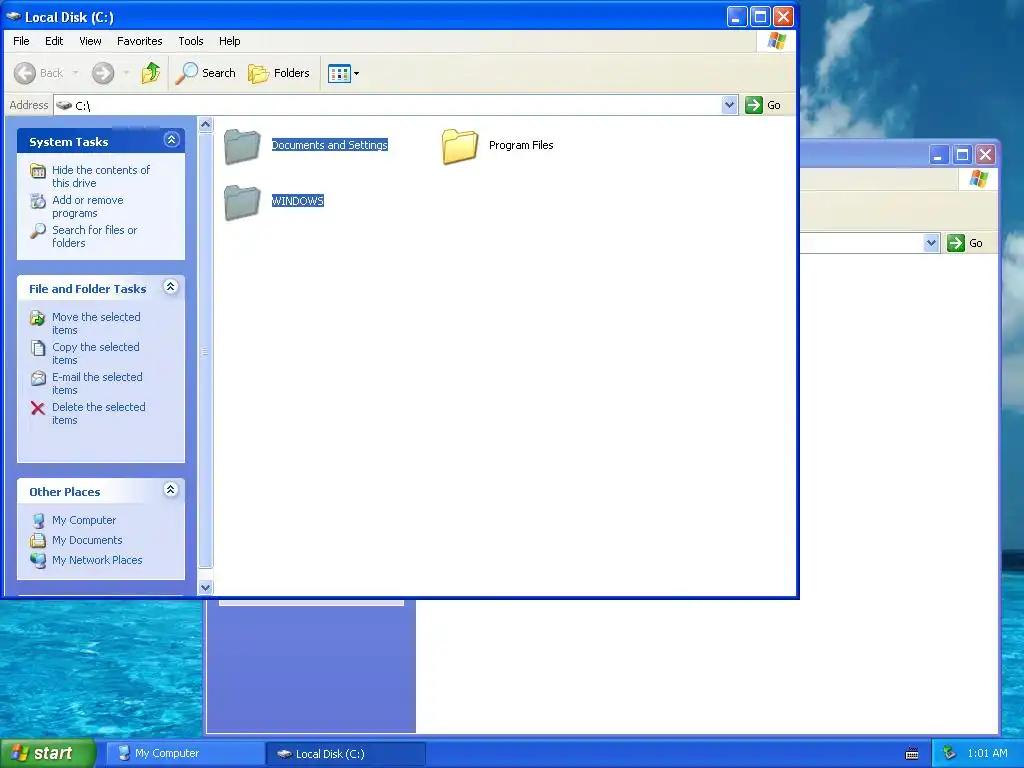Open the Help menu
The height and width of the screenshot is (768, 1024).
(229, 41)
